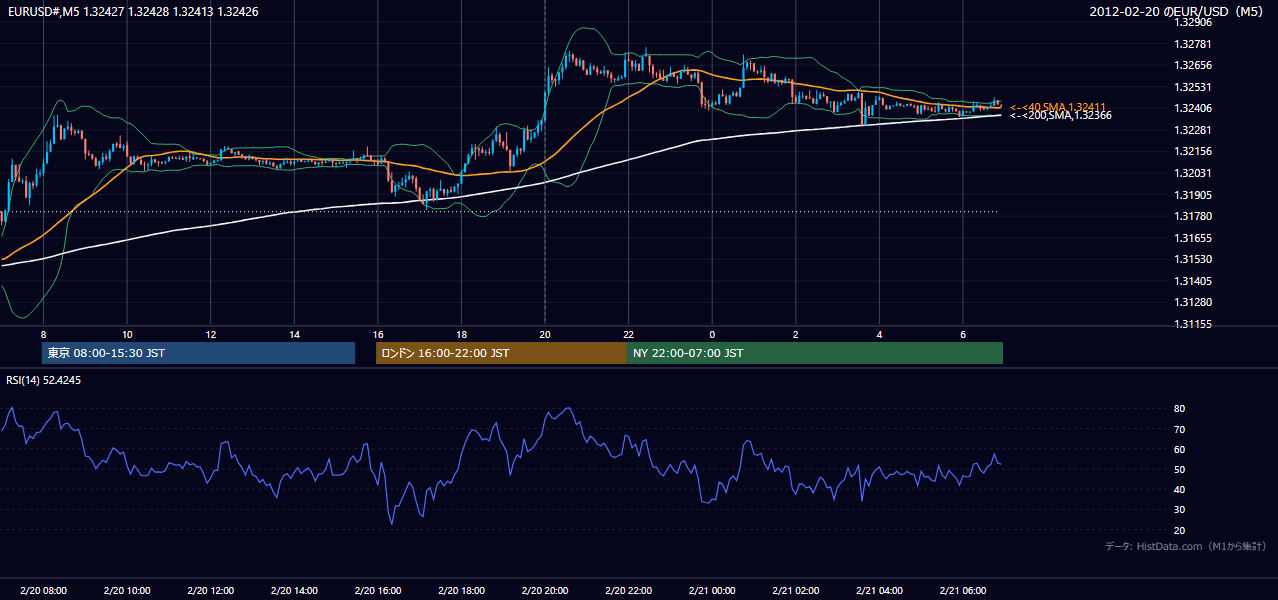Viewport: 1278px width, 600px height.
Task: Click the 1.31155 price axis label
Action: tap(1193, 324)
